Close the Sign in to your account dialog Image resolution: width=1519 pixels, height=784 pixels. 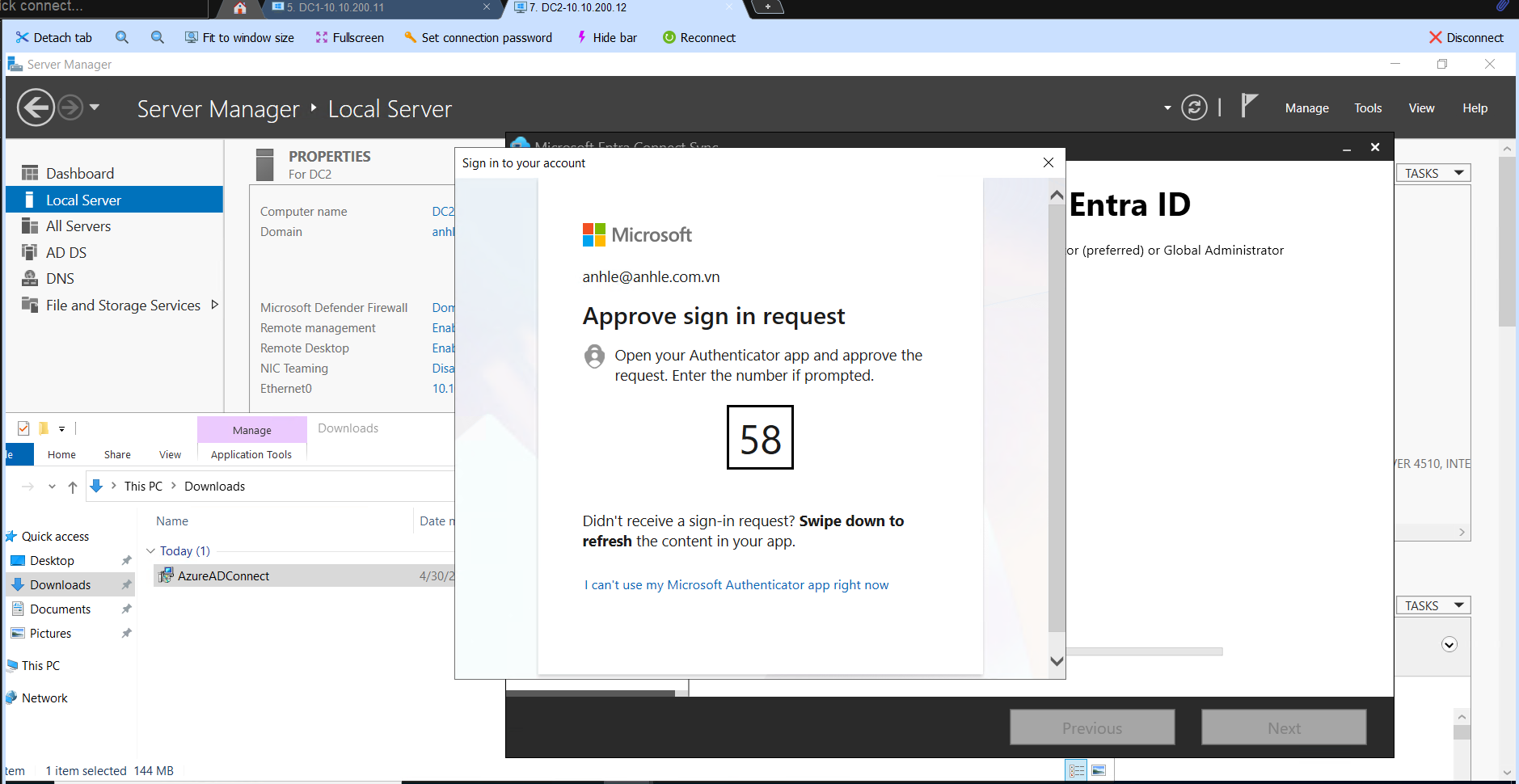(x=1049, y=162)
